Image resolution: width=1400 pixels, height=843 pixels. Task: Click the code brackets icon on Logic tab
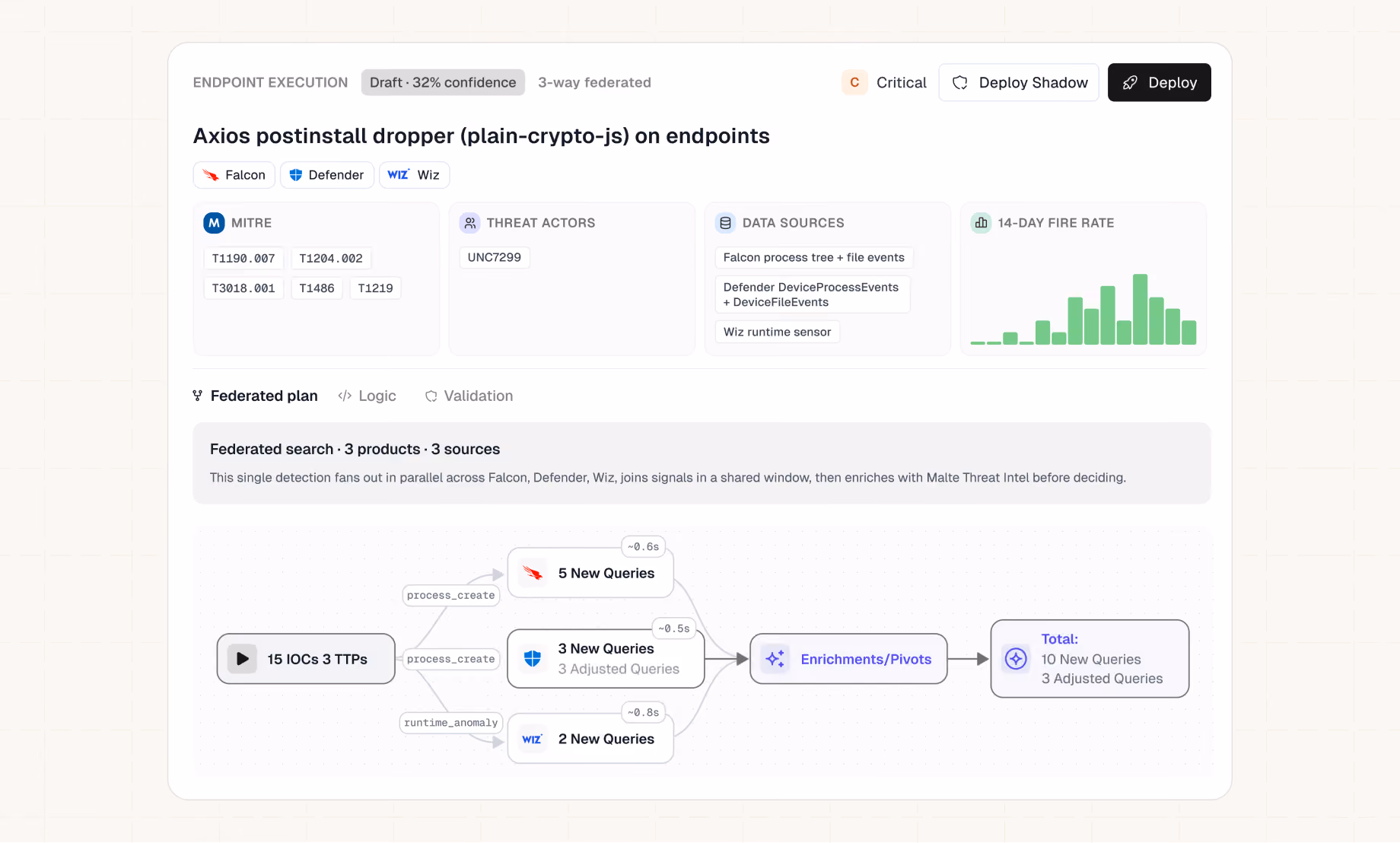click(345, 396)
